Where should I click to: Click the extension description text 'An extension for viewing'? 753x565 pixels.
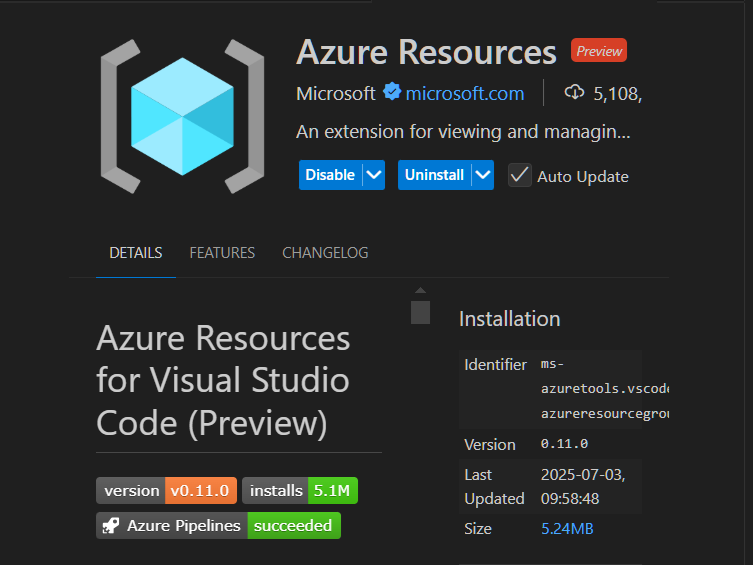[x=463, y=132]
